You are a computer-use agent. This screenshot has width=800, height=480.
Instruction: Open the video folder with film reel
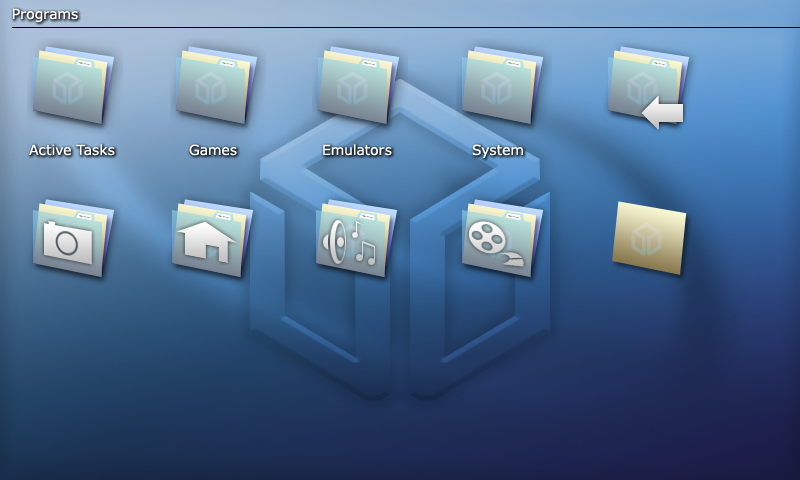tap(500, 238)
